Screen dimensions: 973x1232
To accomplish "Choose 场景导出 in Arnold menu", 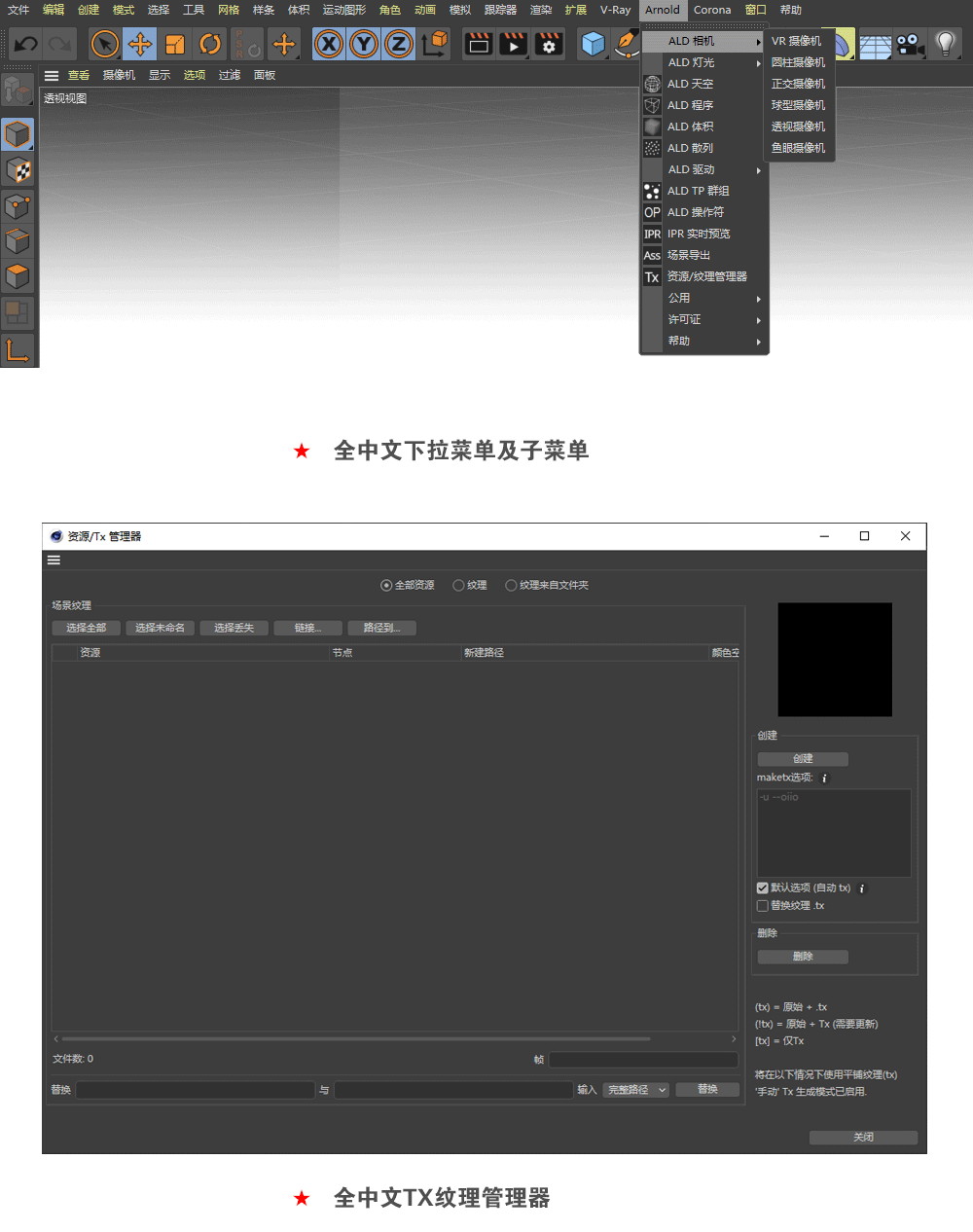I will pos(703,255).
